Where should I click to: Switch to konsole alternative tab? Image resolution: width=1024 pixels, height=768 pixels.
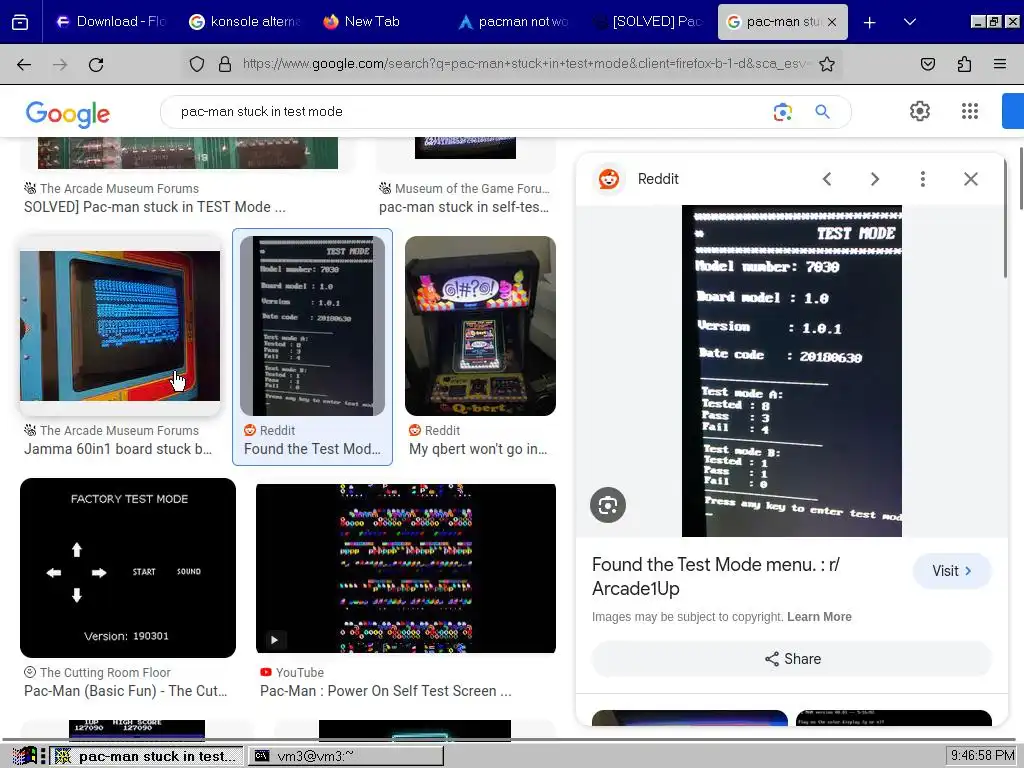pos(244,22)
